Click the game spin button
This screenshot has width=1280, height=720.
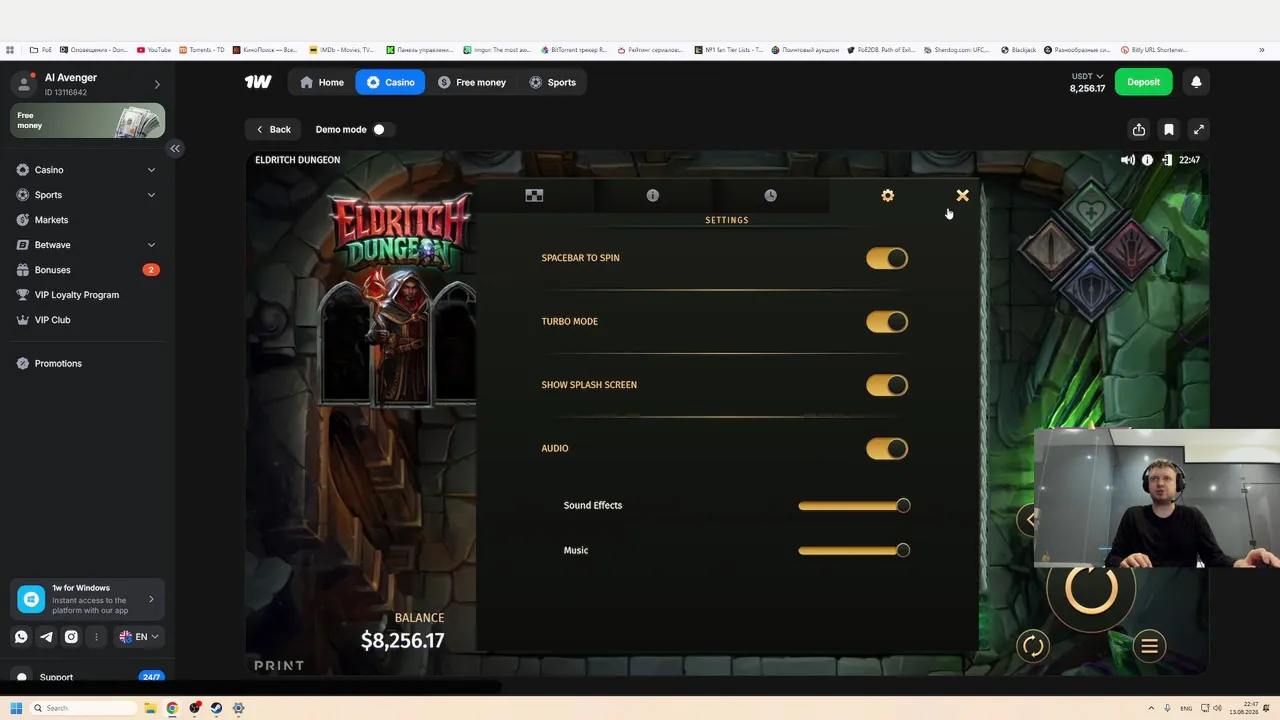pos(1091,588)
